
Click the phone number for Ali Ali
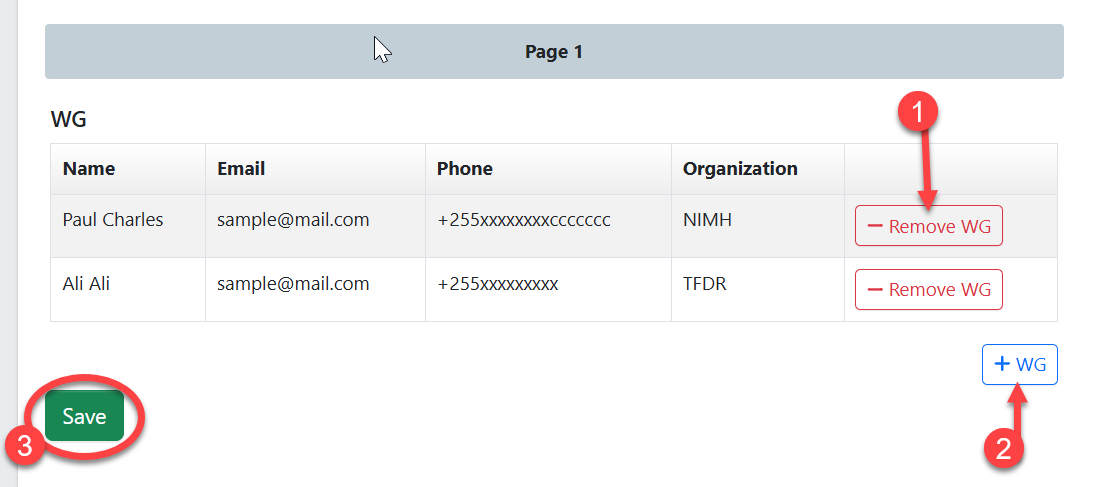point(497,284)
